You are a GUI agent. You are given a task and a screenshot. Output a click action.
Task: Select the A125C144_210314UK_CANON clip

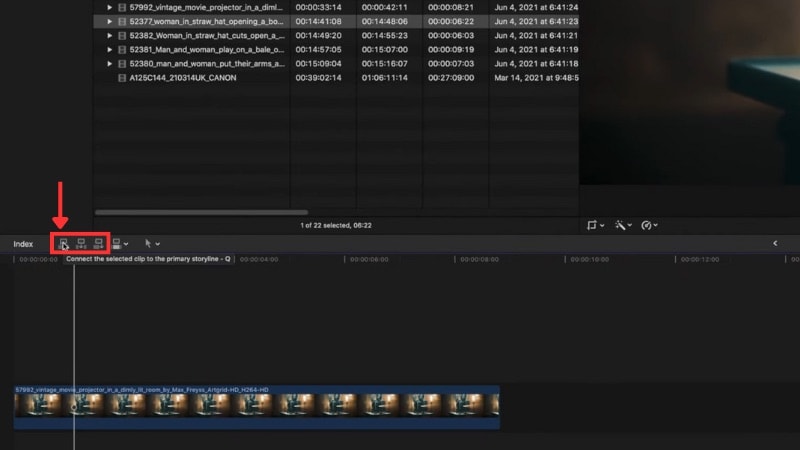183,78
